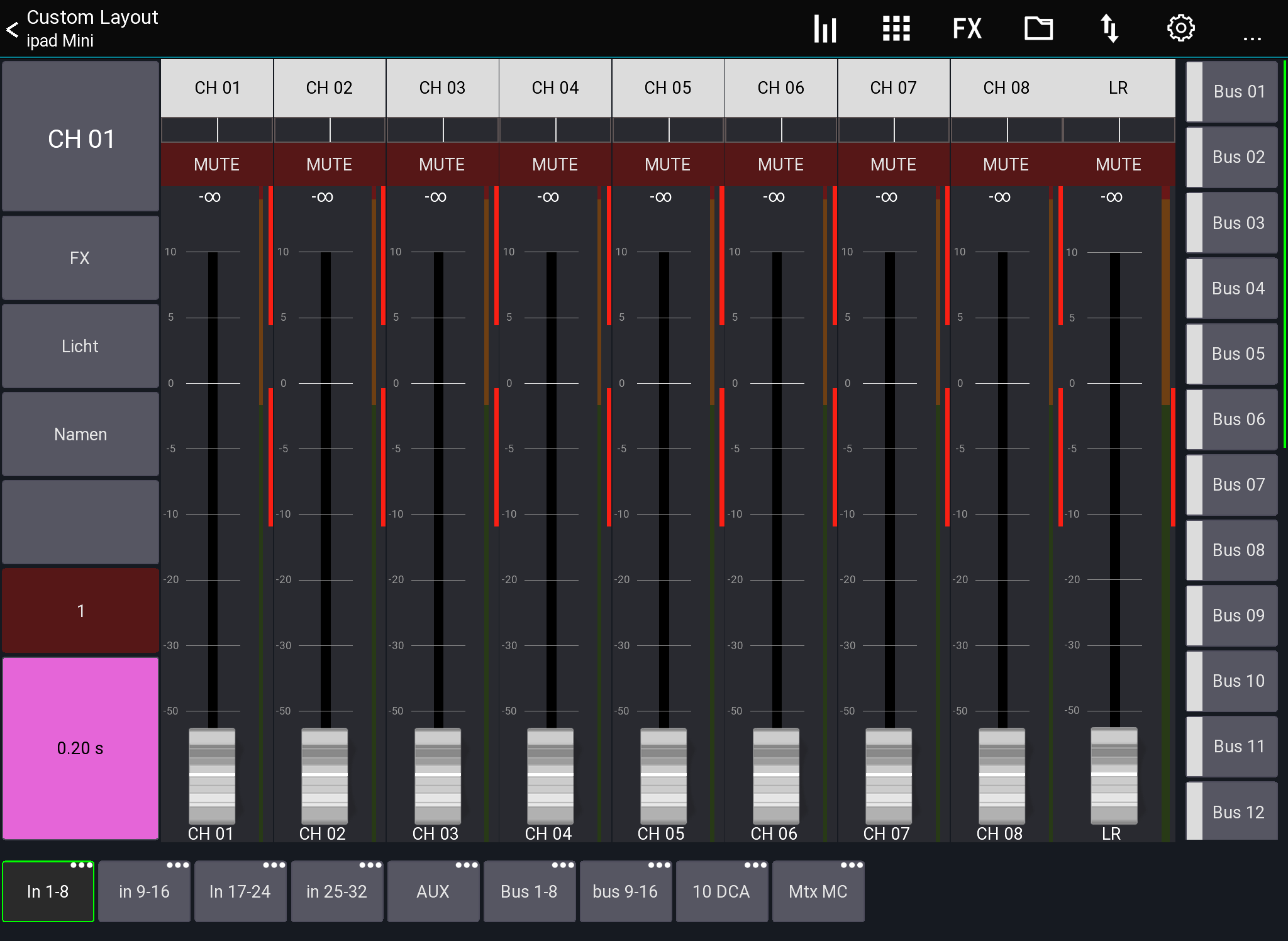Select the pink 0.20 s fade control
The height and width of the screenshot is (941, 1288).
coord(80,748)
